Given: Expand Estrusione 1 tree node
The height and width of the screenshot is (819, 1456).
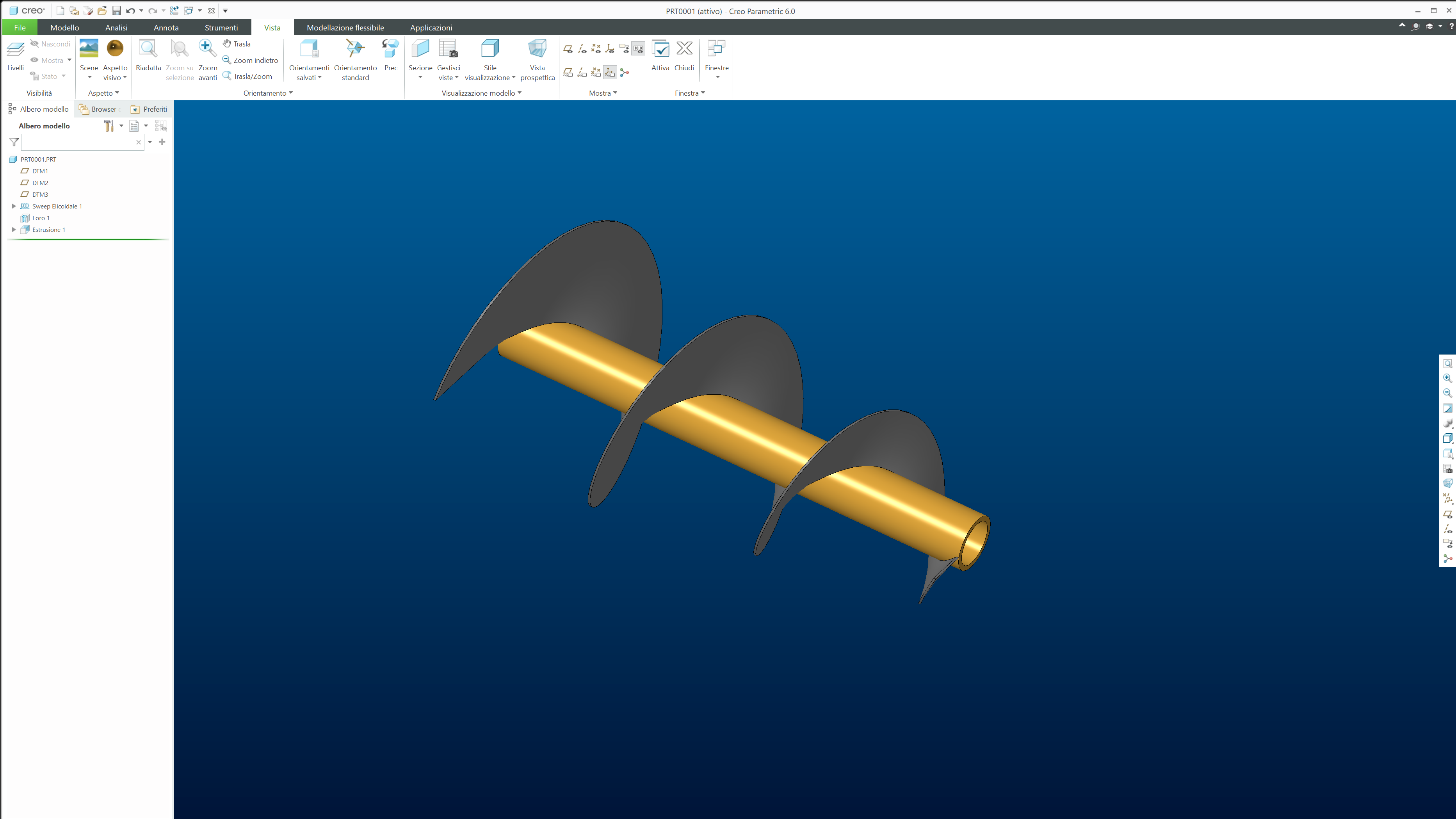Looking at the screenshot, I should [14, 230].
